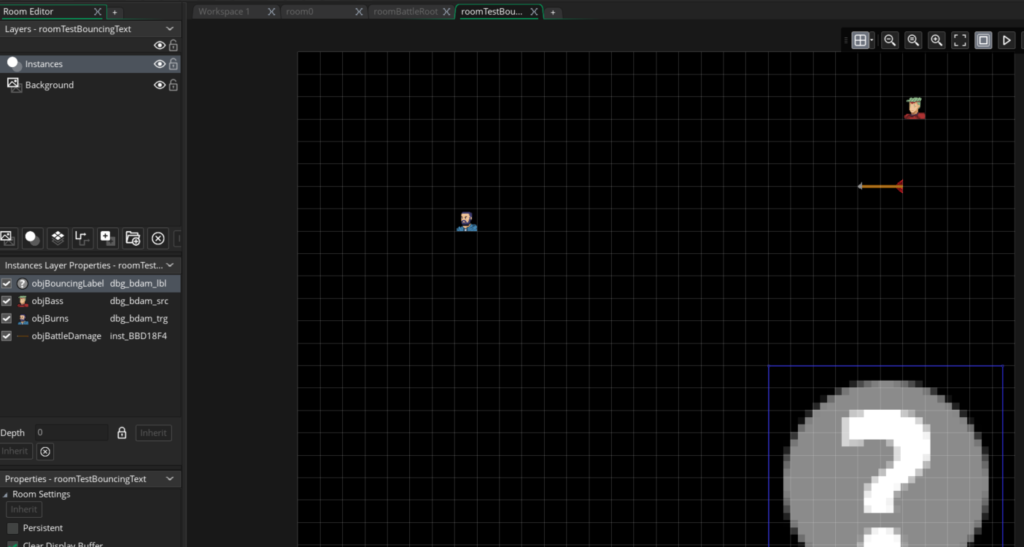The height and width of the screenshot is (547, 1024).
Task: Select objBattleDamage in the instance list
Action: click(x=67, y=336)
